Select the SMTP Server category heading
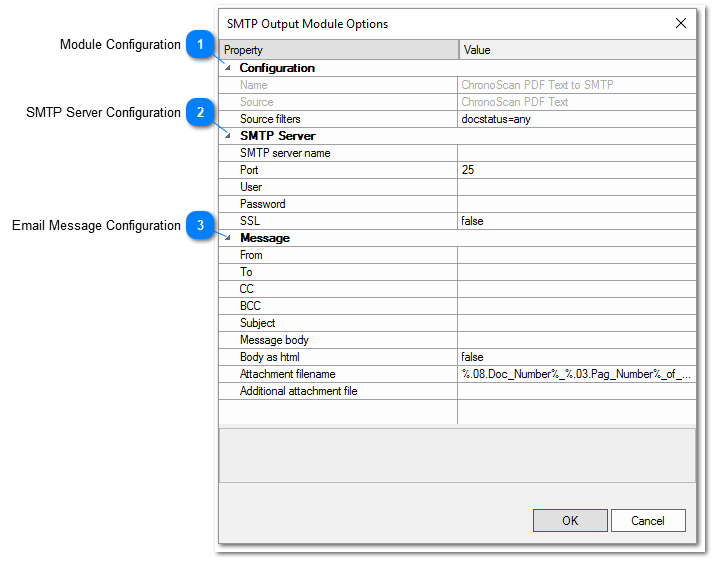Viewport: 714px width, 561px height. [x=278, y=136]
